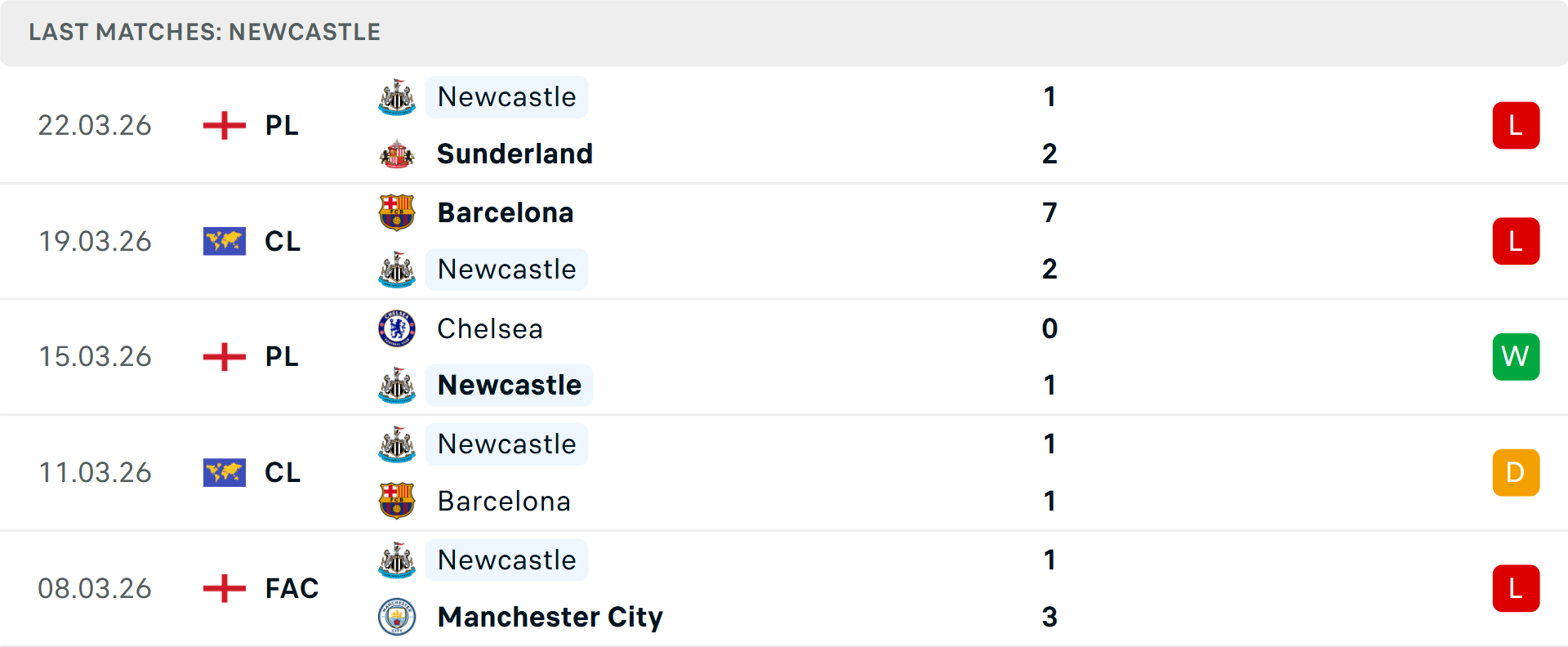Viewport: 1568px width, 647px height.
Task: Select the Sunderland club badge
Action: pos(397,154)
